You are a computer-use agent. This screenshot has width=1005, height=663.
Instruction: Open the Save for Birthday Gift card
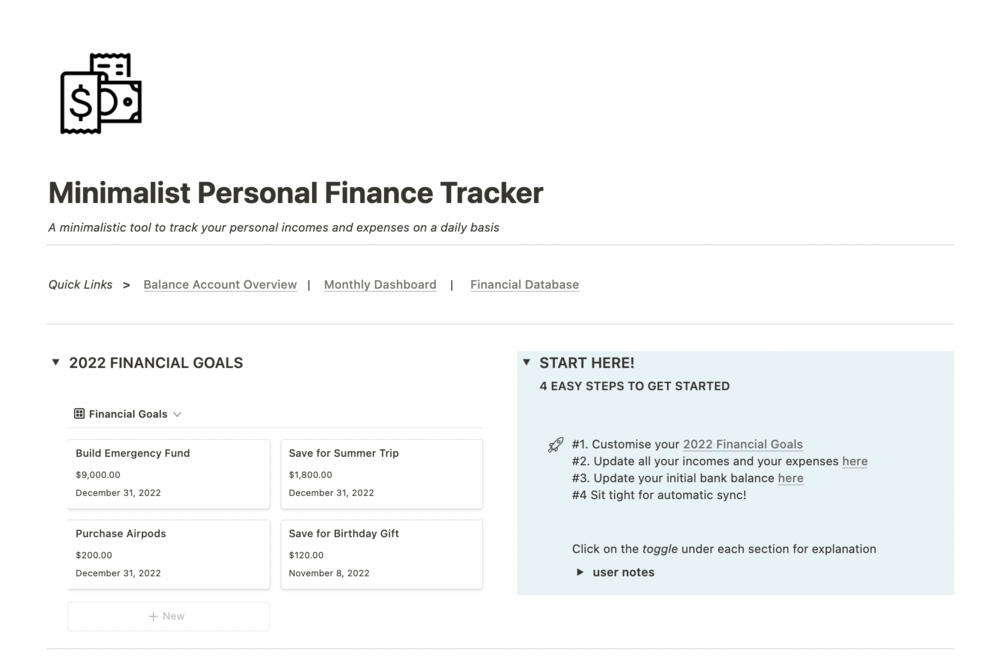(x=381, y=553)
